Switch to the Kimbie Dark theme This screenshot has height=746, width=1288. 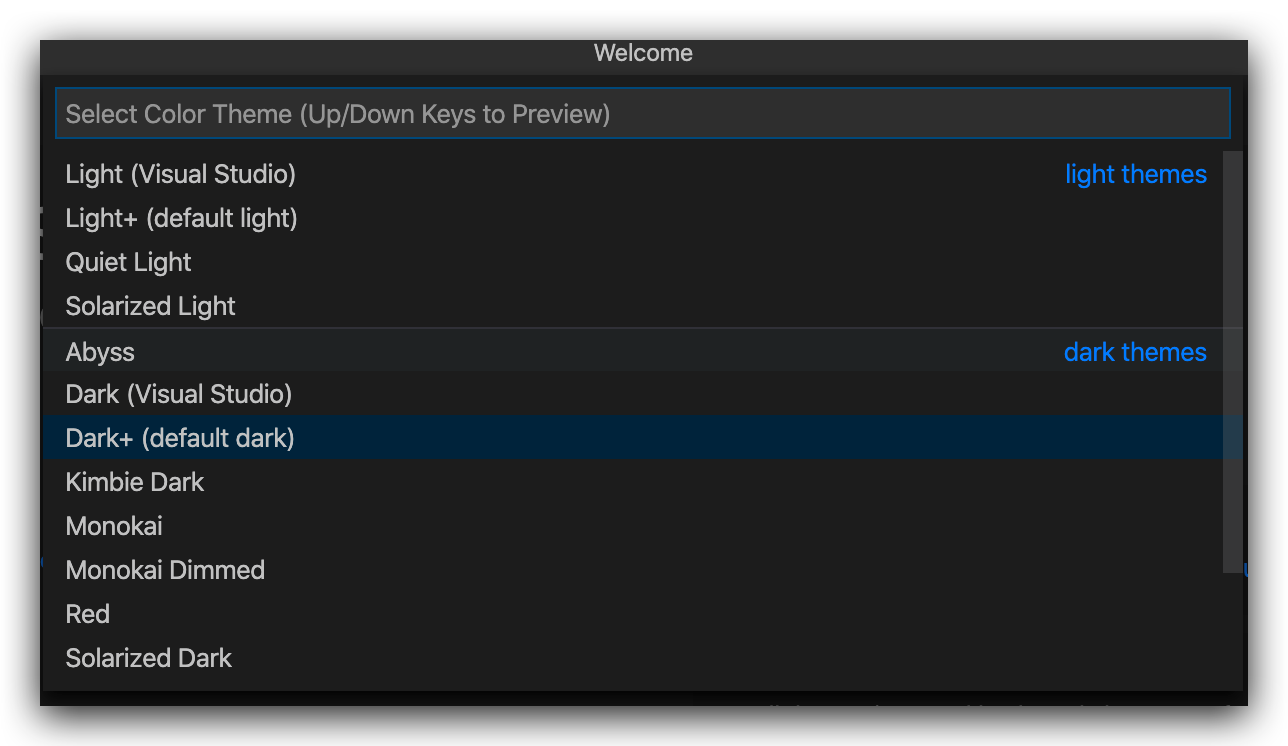point(135,482)
